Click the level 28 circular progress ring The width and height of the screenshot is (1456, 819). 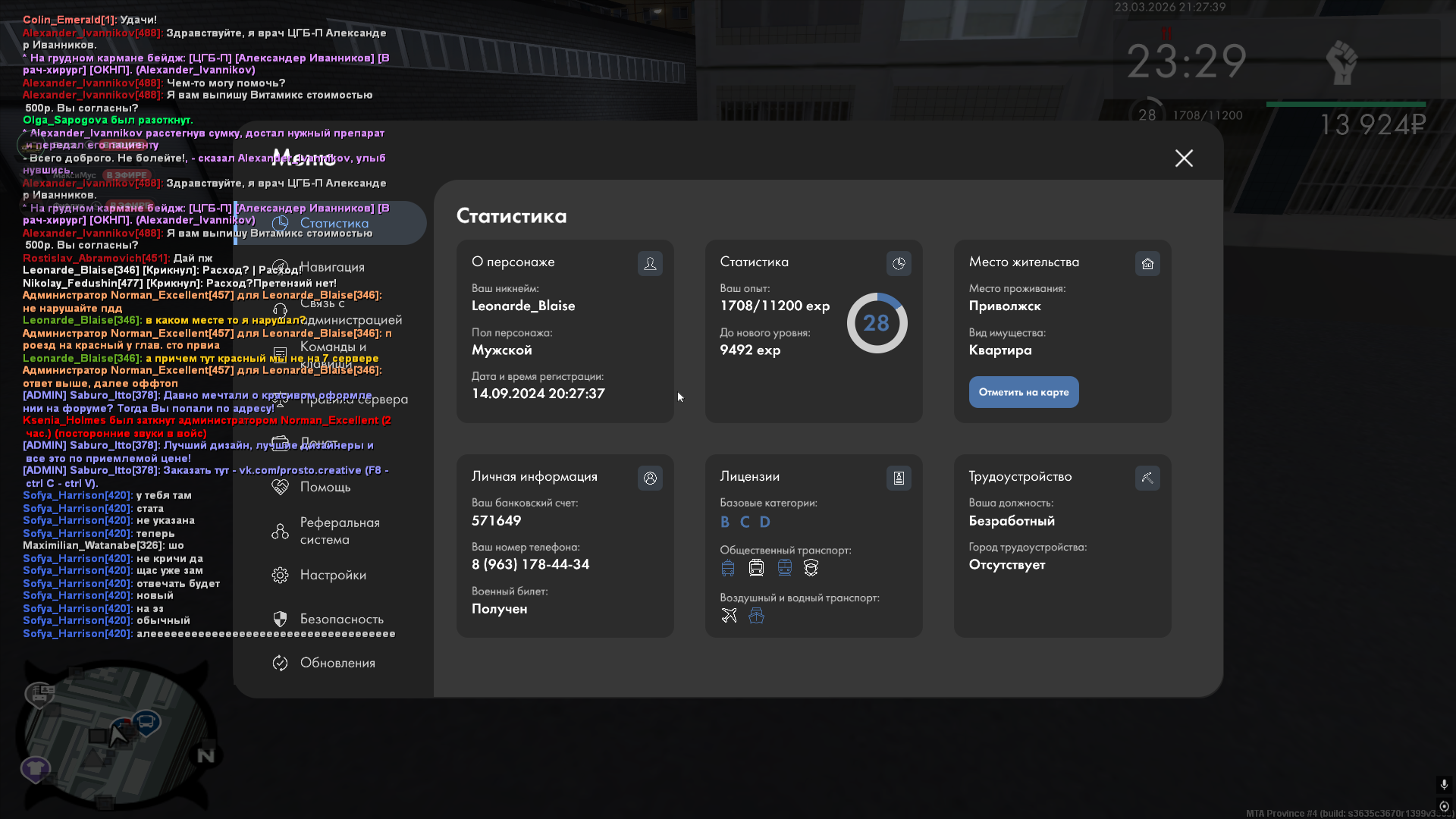(x=877, y=323)
